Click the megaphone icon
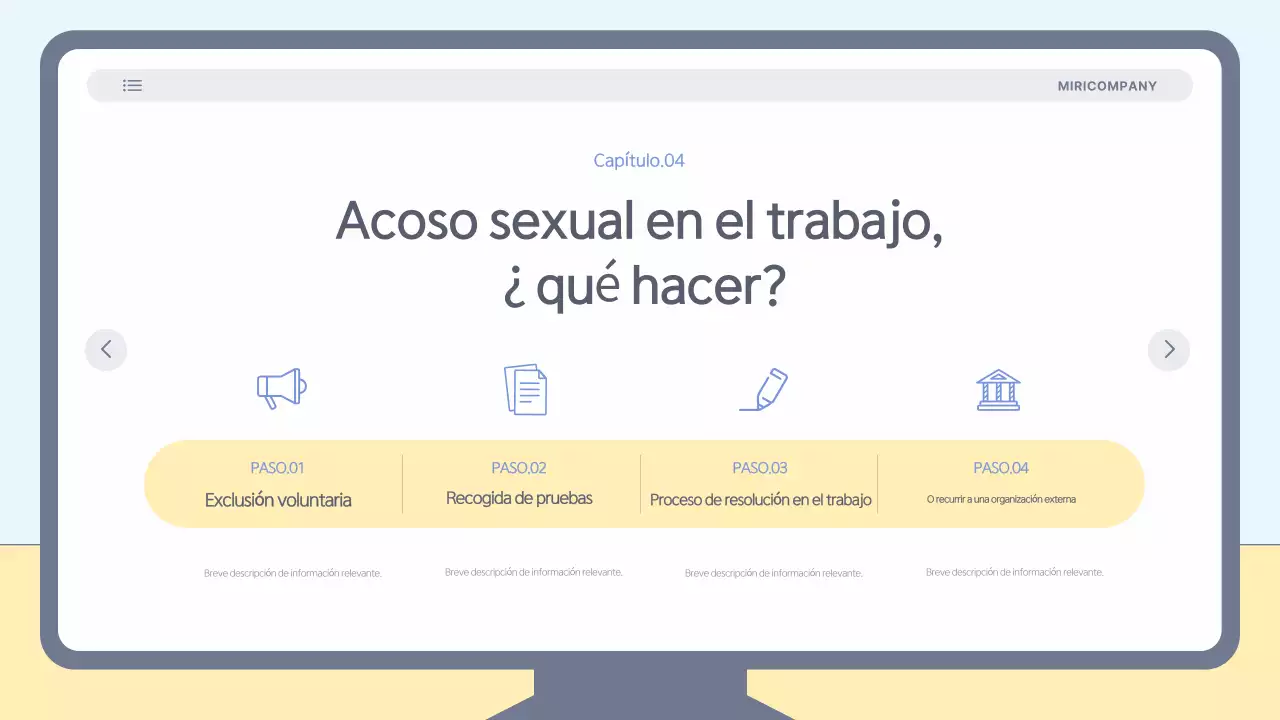 pos(281,389)
